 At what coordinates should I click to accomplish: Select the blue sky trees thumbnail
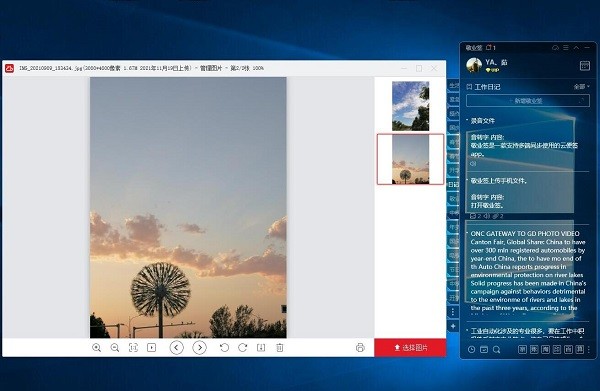pos(411,106)
